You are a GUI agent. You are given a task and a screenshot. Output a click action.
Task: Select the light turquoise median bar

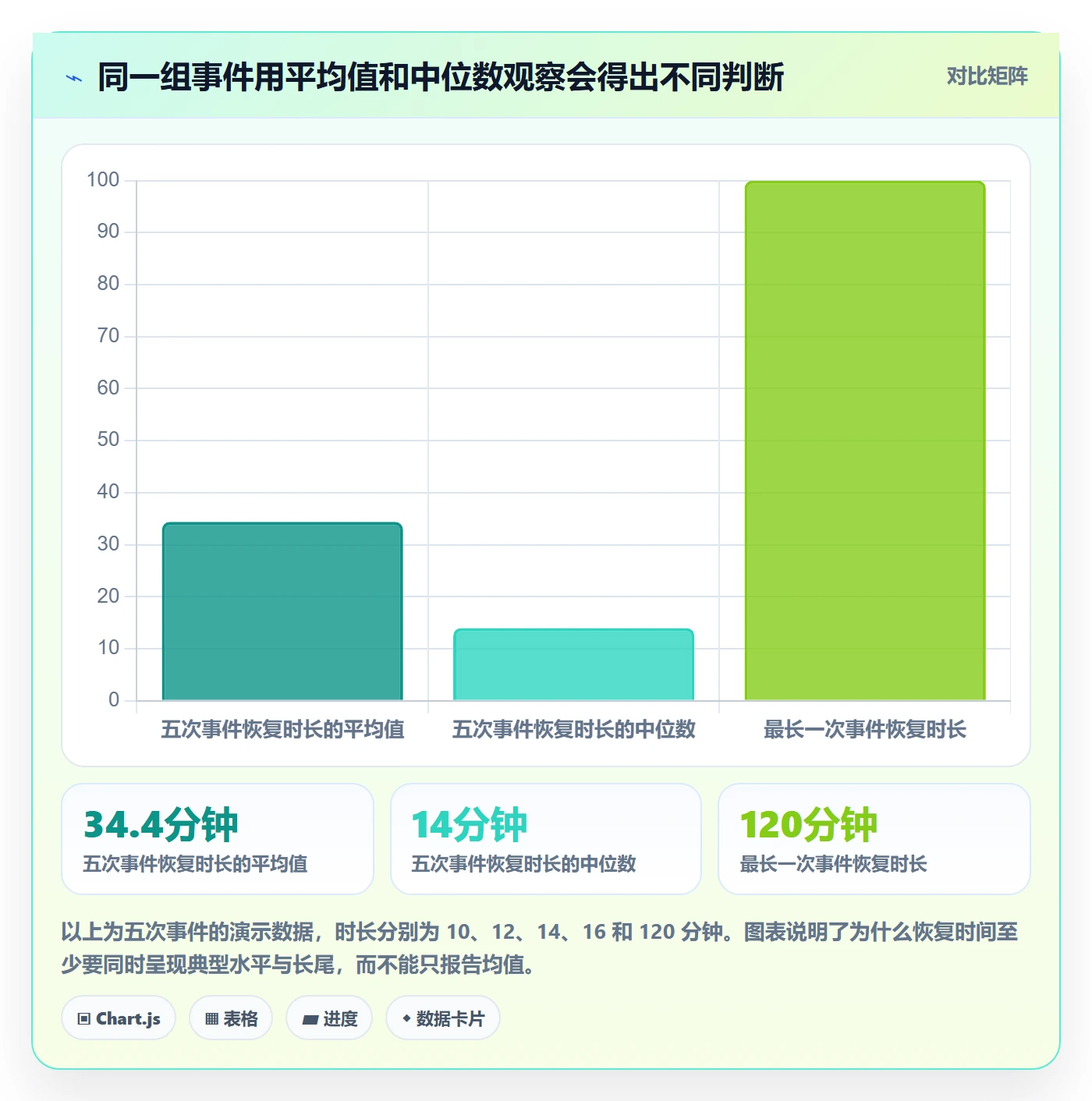(573, 664)
